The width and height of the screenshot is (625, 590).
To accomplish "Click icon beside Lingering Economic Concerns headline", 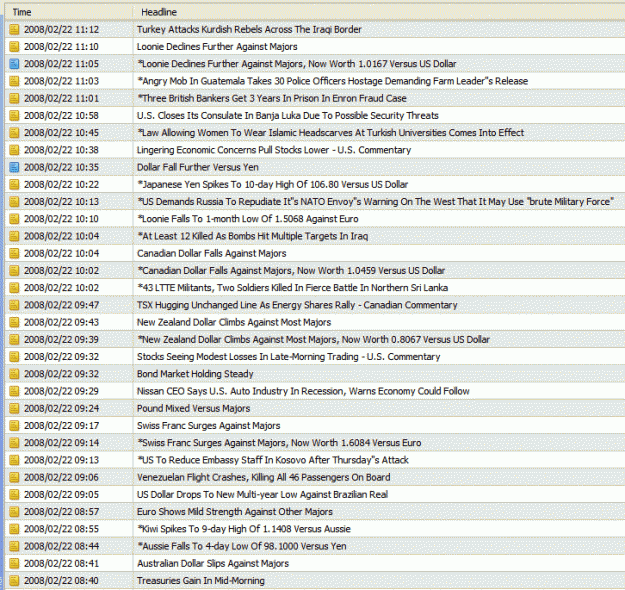I will [14, 150].
